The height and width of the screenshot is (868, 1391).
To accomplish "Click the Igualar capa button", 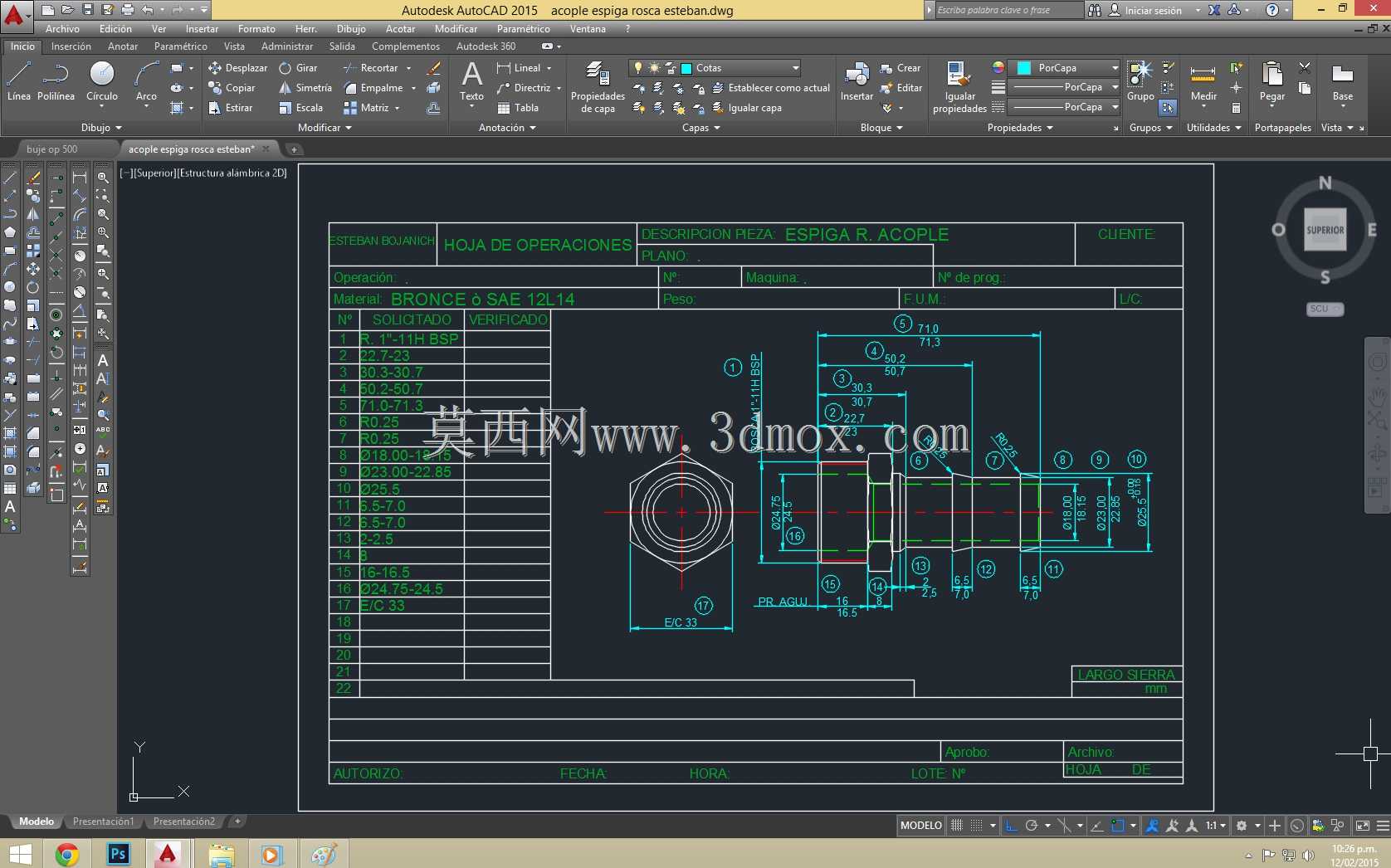I will (747, 108).
